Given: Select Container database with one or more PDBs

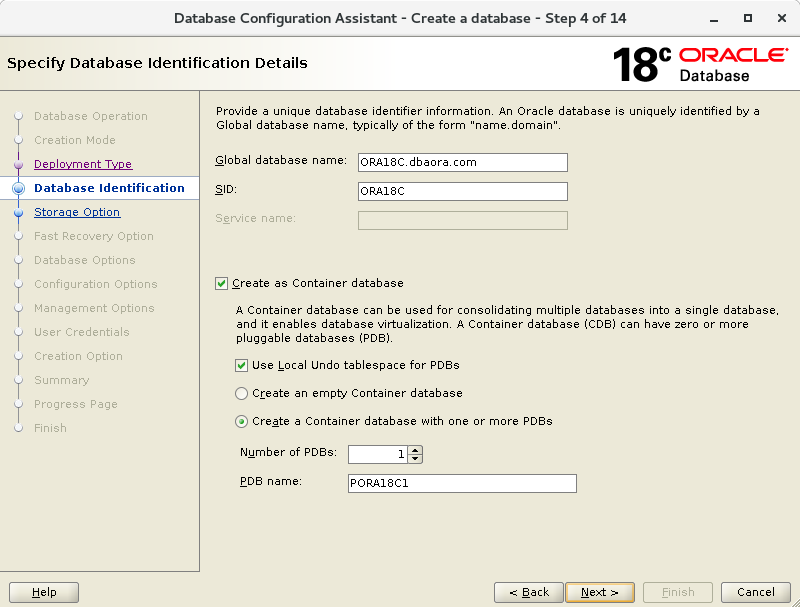Looking at the screenshot, I should pos(241,421).
